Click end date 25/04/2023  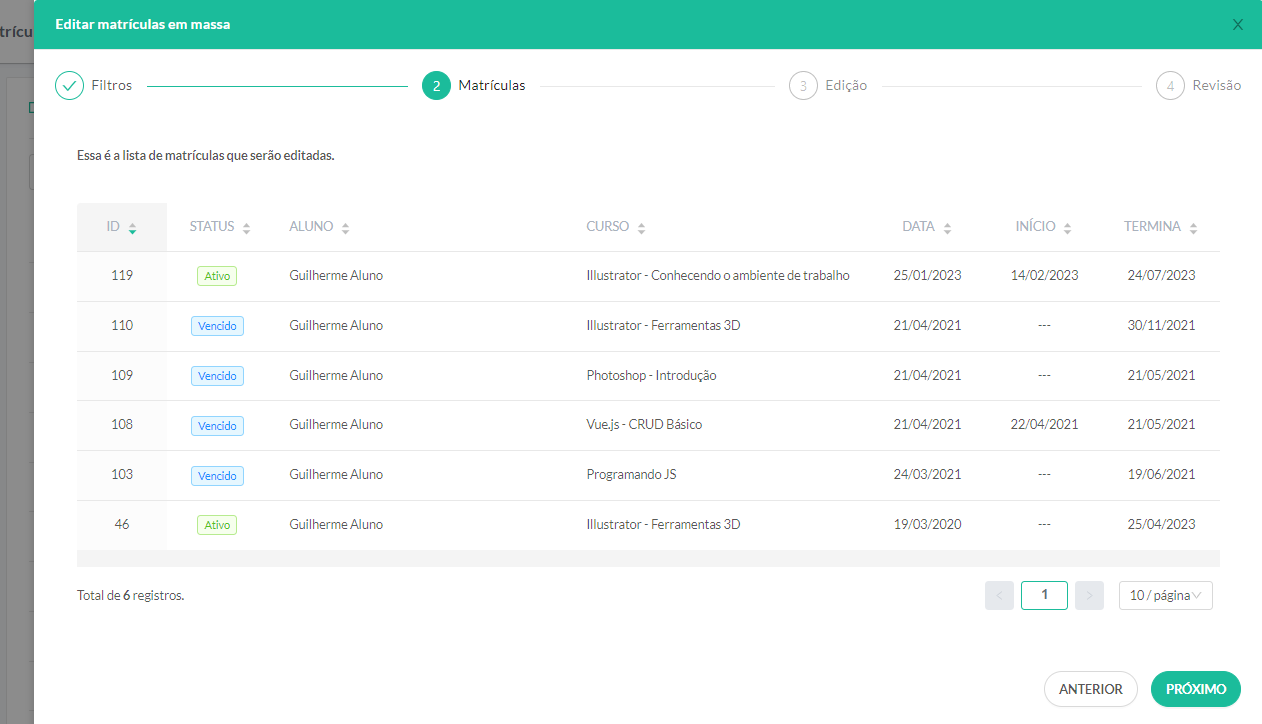tap(1161, 525)
